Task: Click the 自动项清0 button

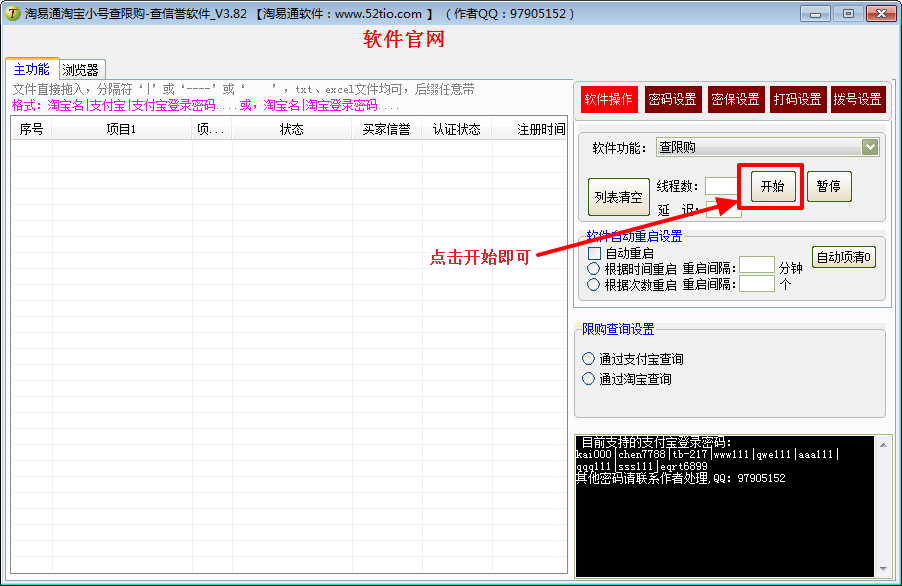Action: 843,257
